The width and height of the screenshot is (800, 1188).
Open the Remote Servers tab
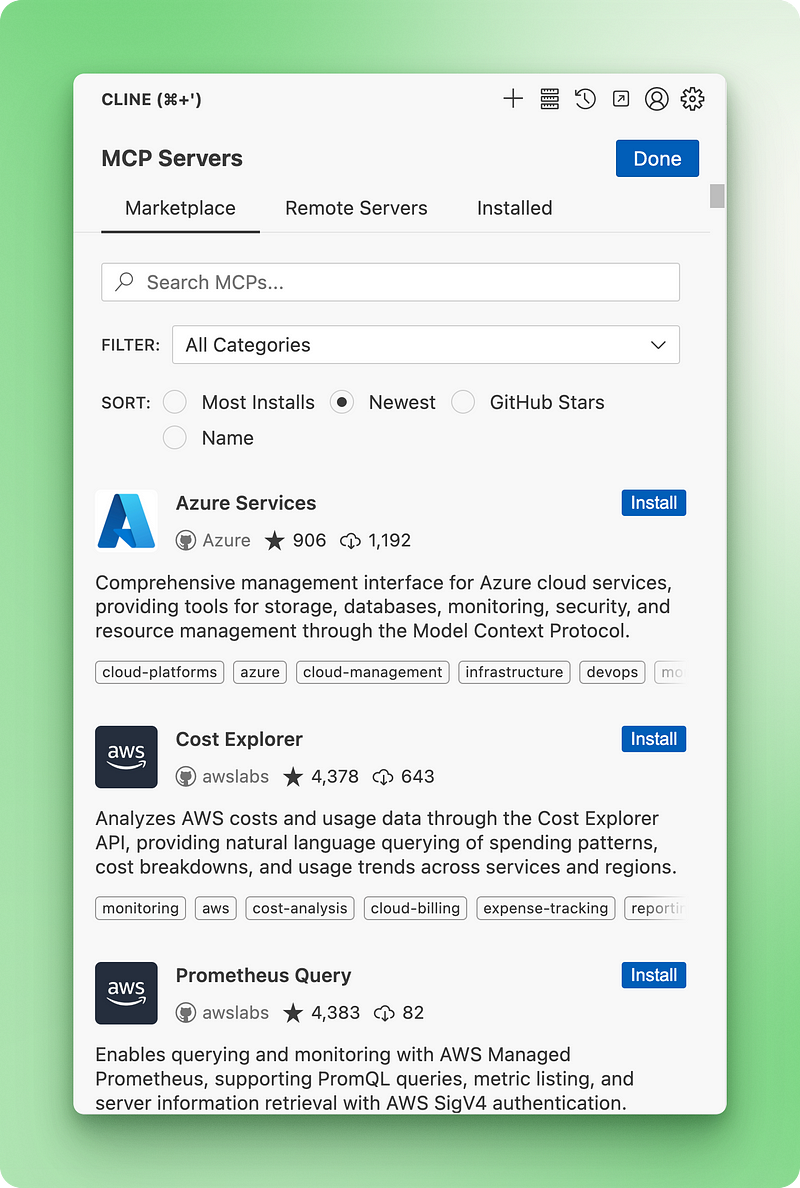tap(356, 208)
